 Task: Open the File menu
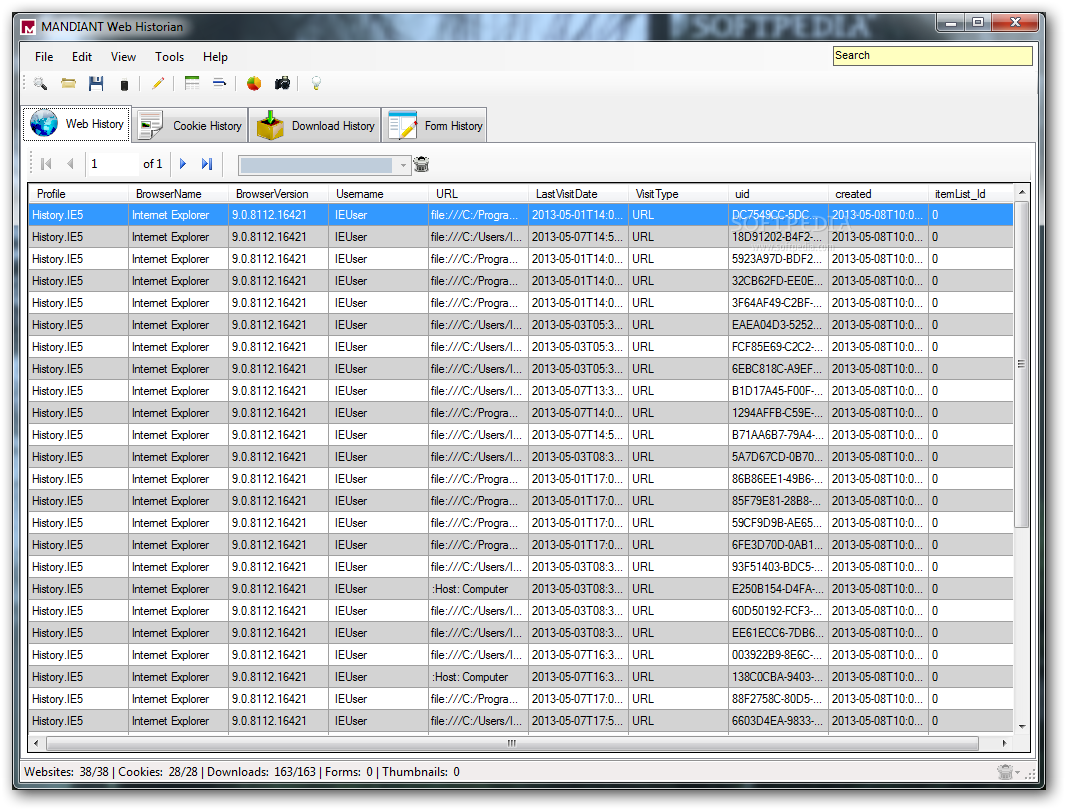(44, 57)
